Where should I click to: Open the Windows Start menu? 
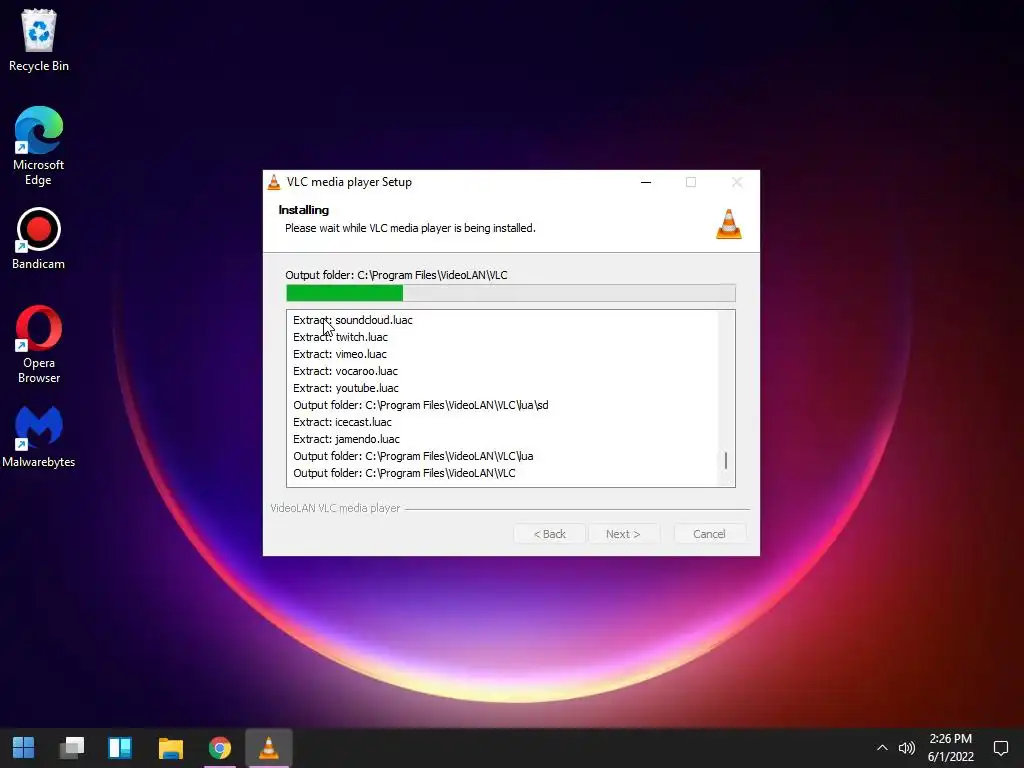[24, 748]
